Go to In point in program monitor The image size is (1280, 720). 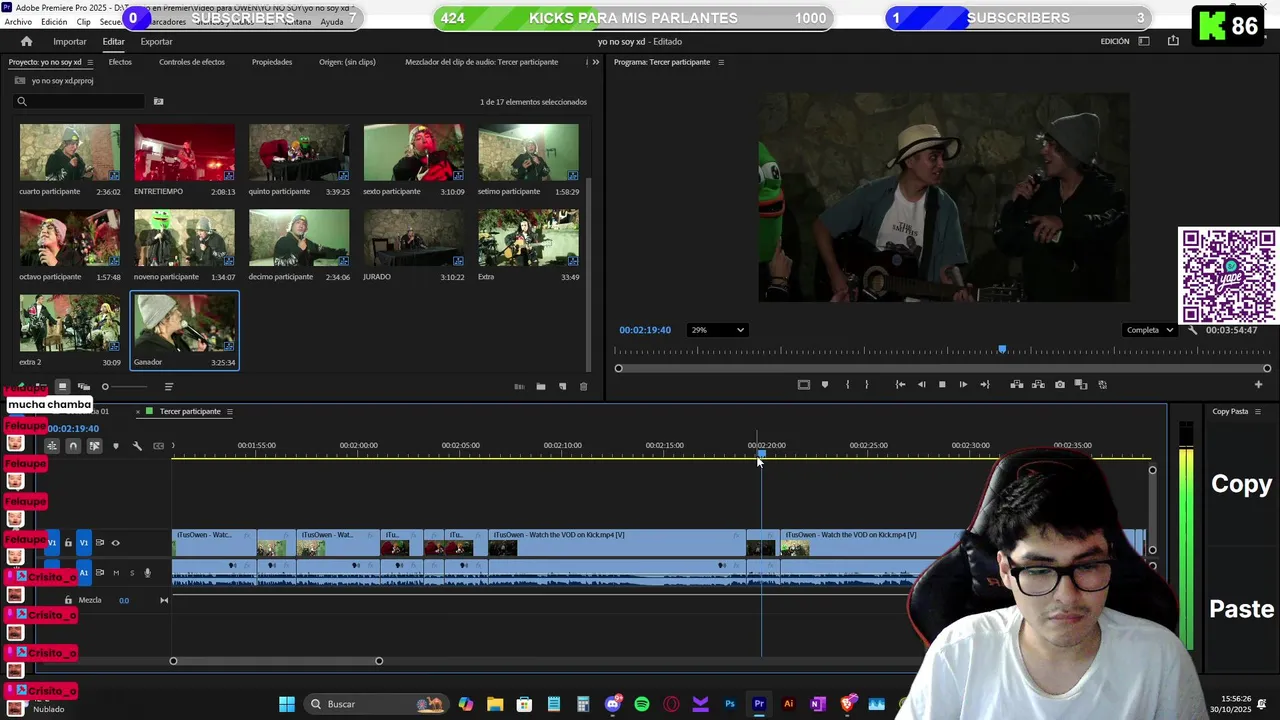900,385
